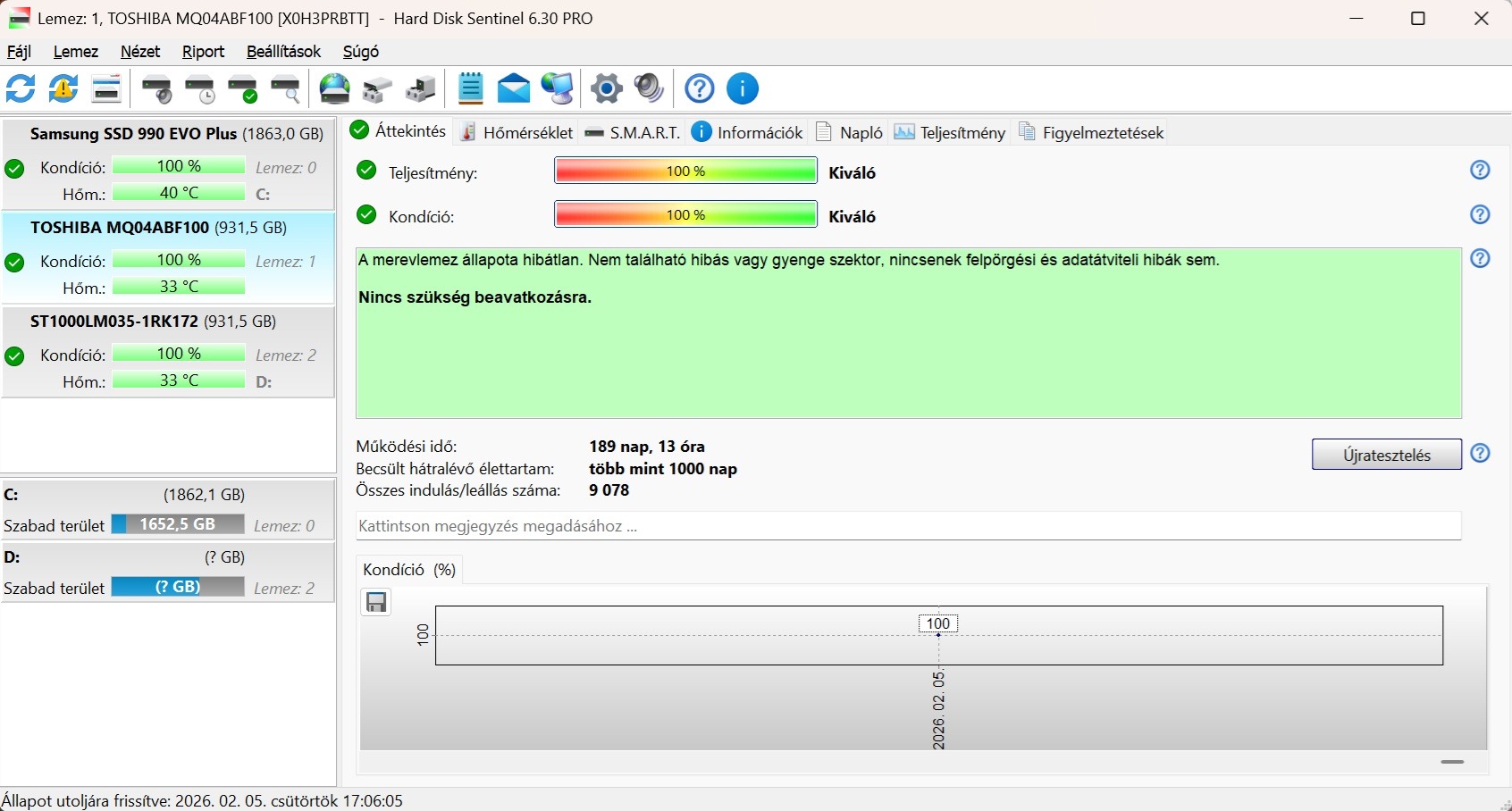The width and height of the screenshot is (1512, 811).
Task: Click the green check icon beside Teljesítmény
Action: coord(366,170)
